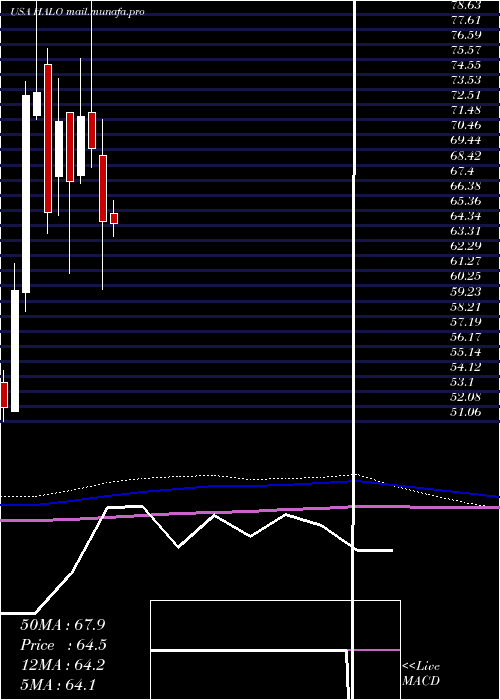Click the Price : 64.5 readout
Viewport: 500px width, 700px height.
coord(63,645)
